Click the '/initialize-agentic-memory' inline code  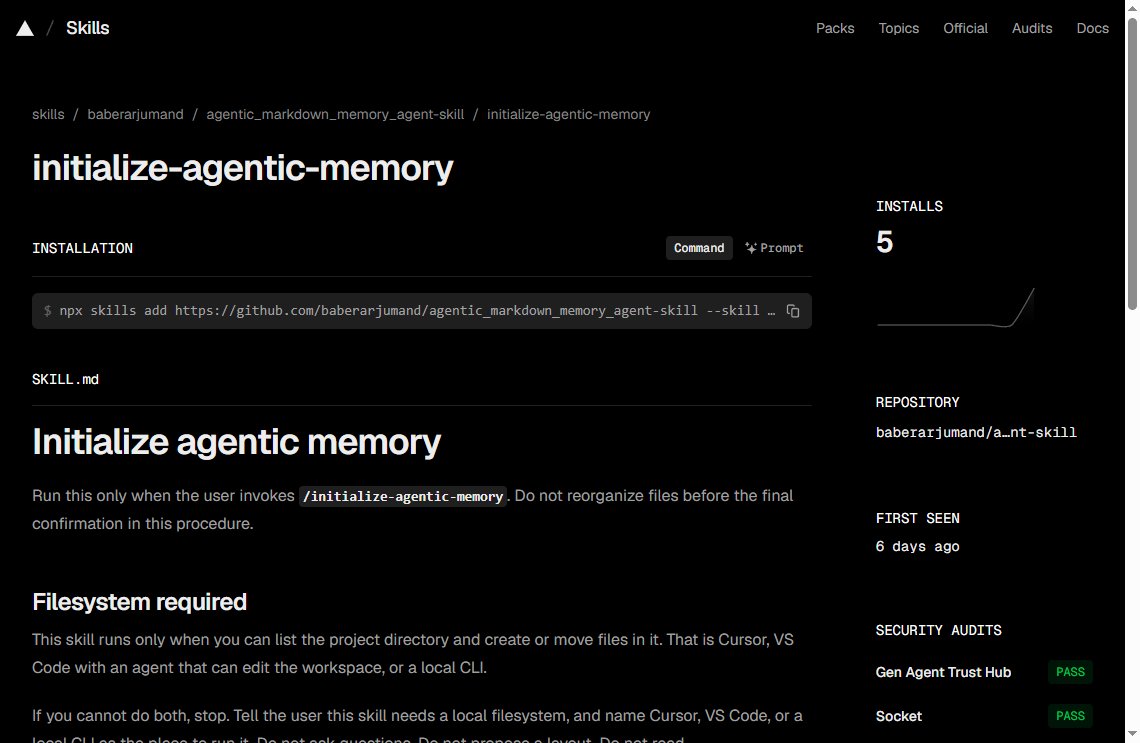pos(403,497)
